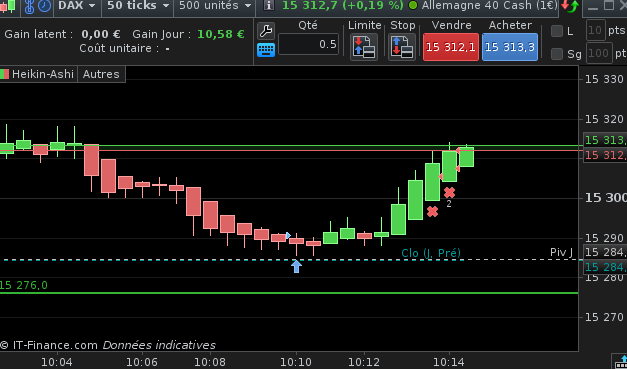Click the 15 300 price axis label
Screen dimensions: 627x369
(x=605, y=197)
